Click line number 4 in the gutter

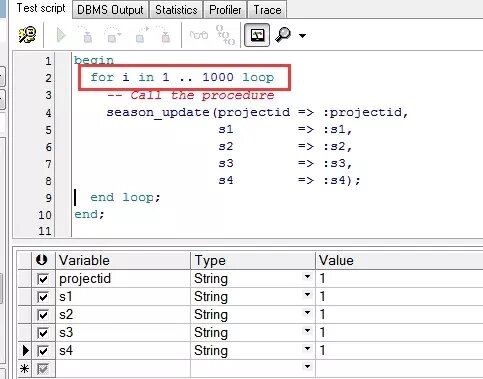tap(48, 113)
